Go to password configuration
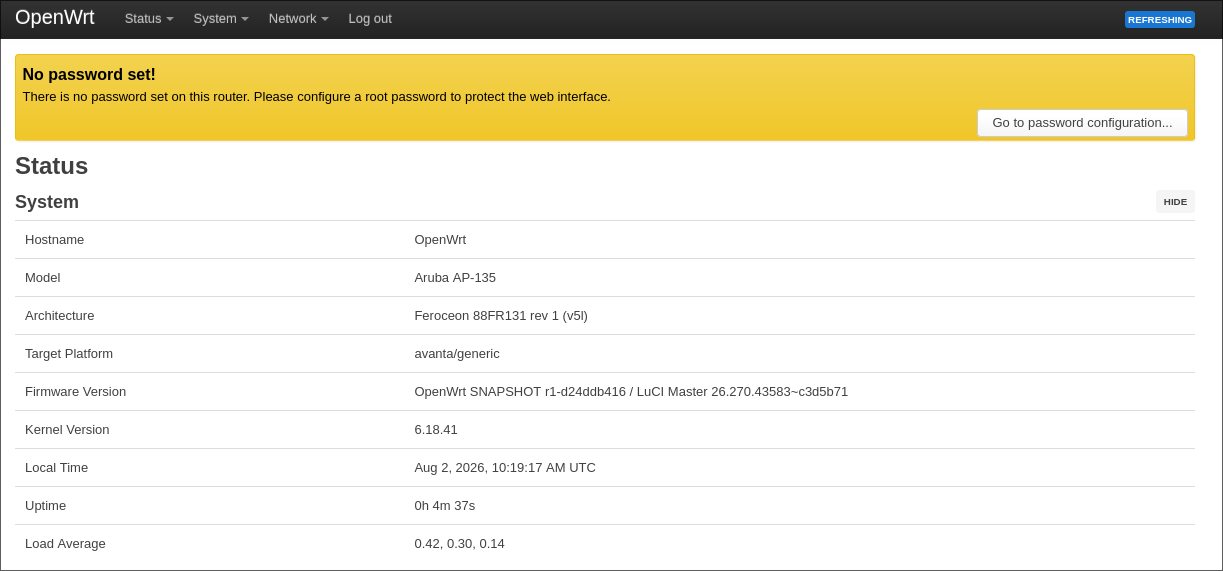Viewport: 1223px width, 571px height. pyautogui.click(x=1082, y=123)
